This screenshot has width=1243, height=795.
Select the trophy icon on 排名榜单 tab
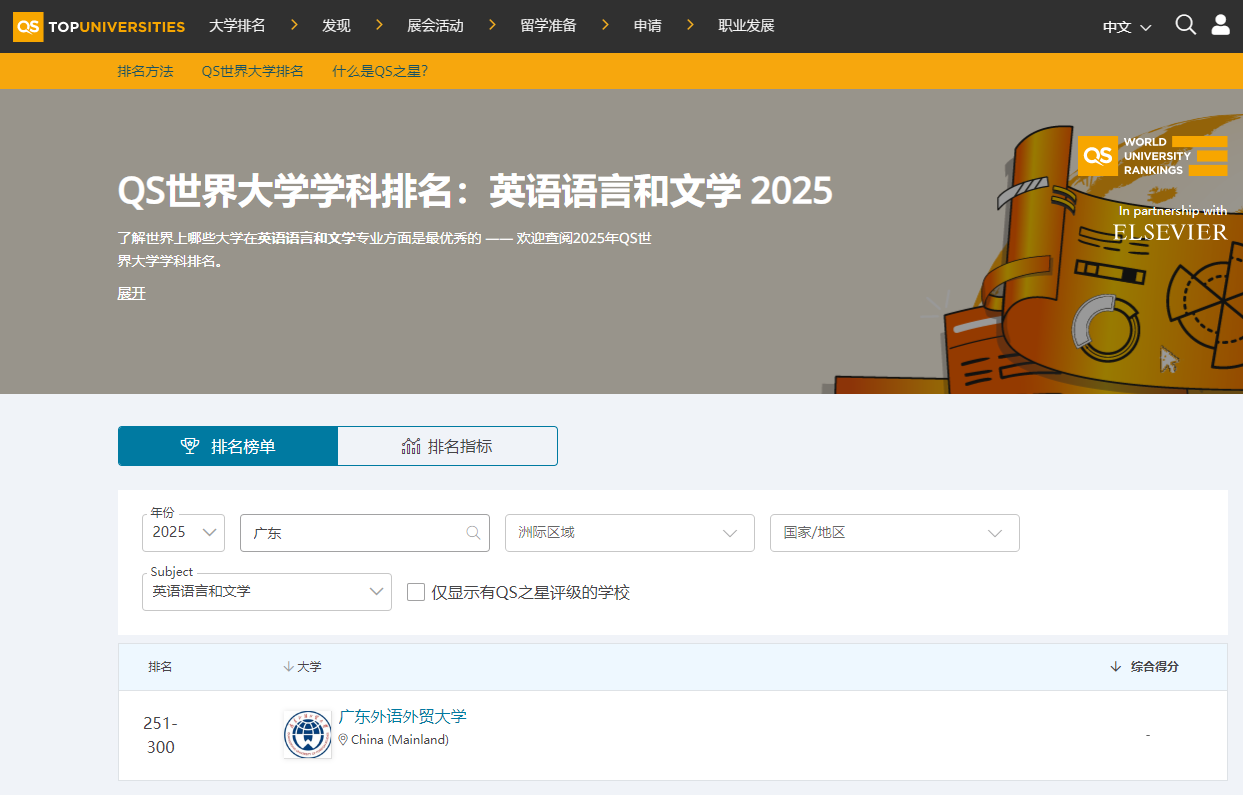pos(190,445)
